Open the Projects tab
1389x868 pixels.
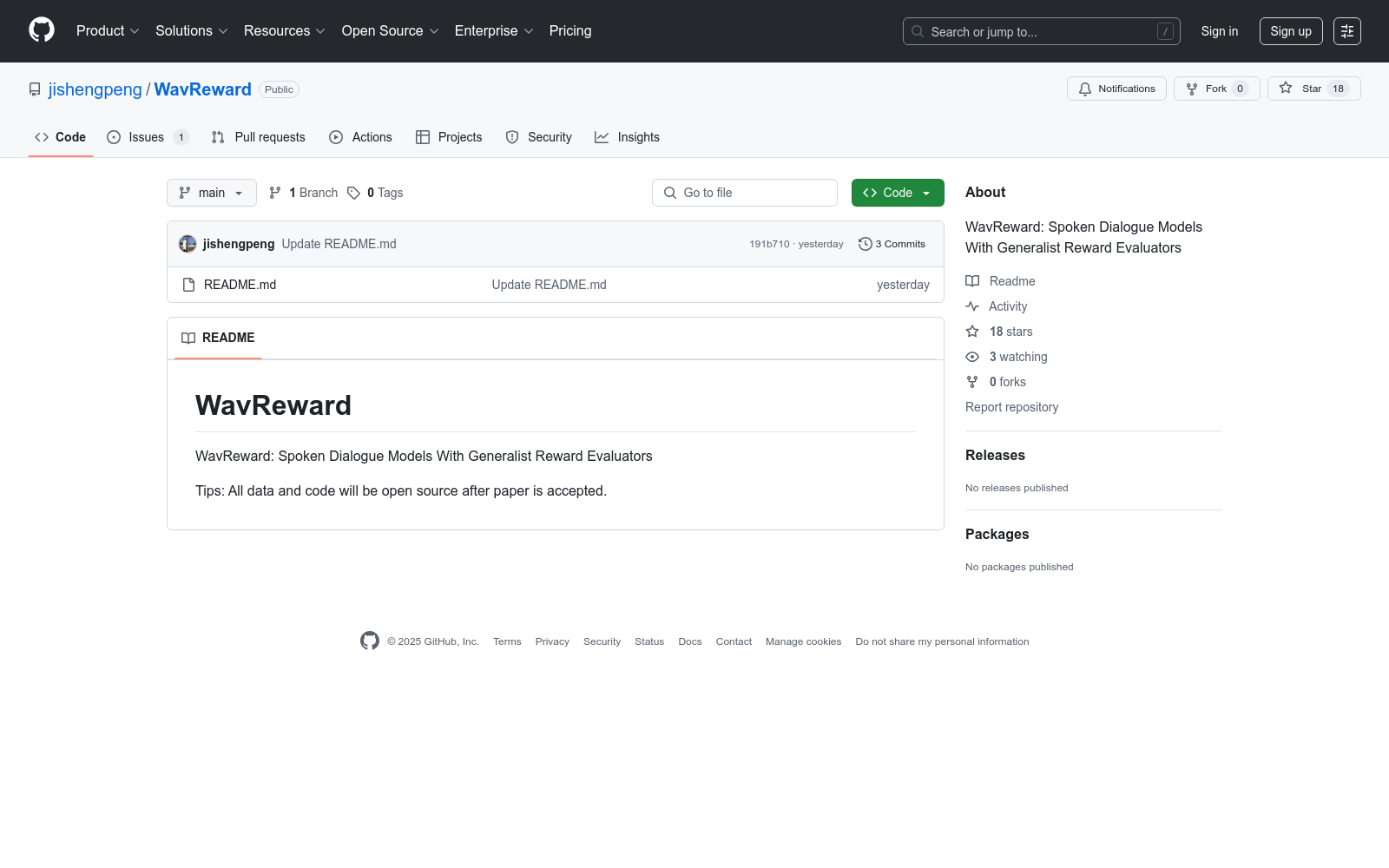tap(449, 137)
